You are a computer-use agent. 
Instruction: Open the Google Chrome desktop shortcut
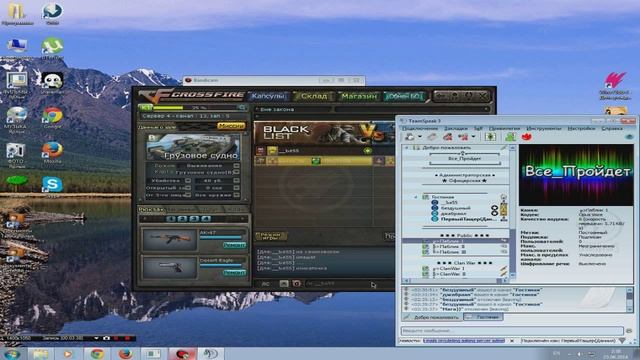coord(52,118)
